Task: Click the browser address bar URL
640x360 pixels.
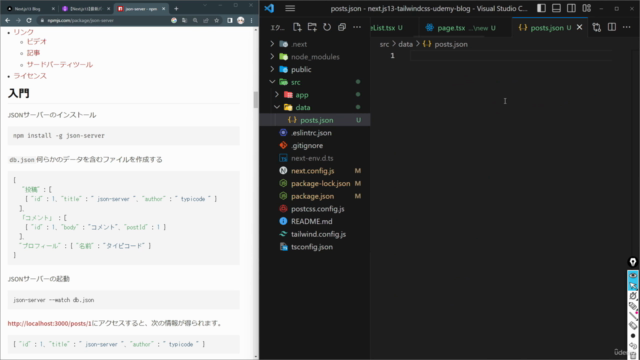Action: click(x=80, y=20)
